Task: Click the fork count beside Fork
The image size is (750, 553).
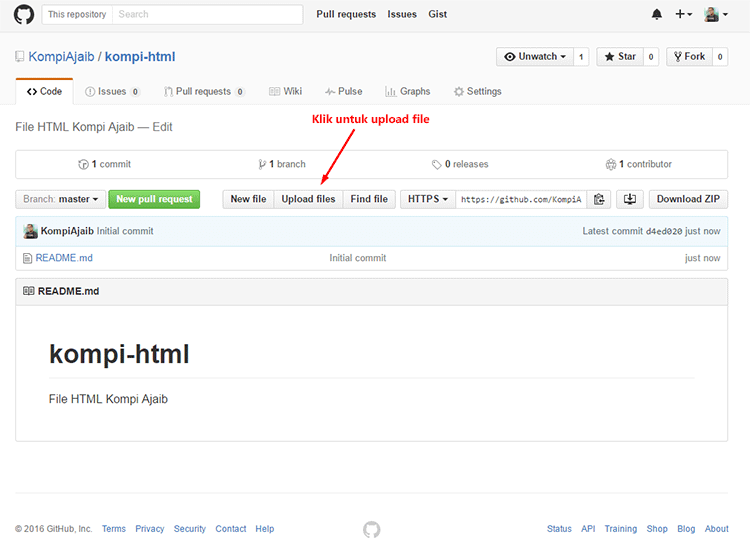Action: click(x=720, y=56)
